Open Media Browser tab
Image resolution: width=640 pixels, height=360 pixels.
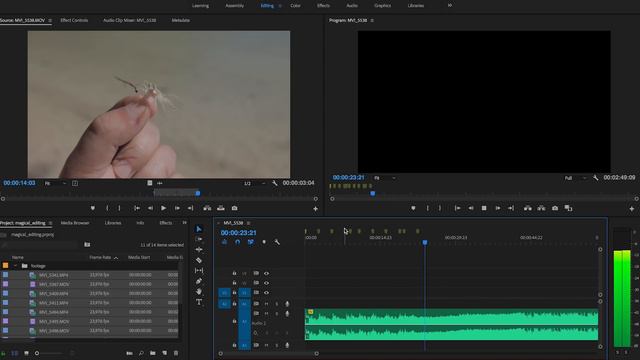tap(75, 223)
